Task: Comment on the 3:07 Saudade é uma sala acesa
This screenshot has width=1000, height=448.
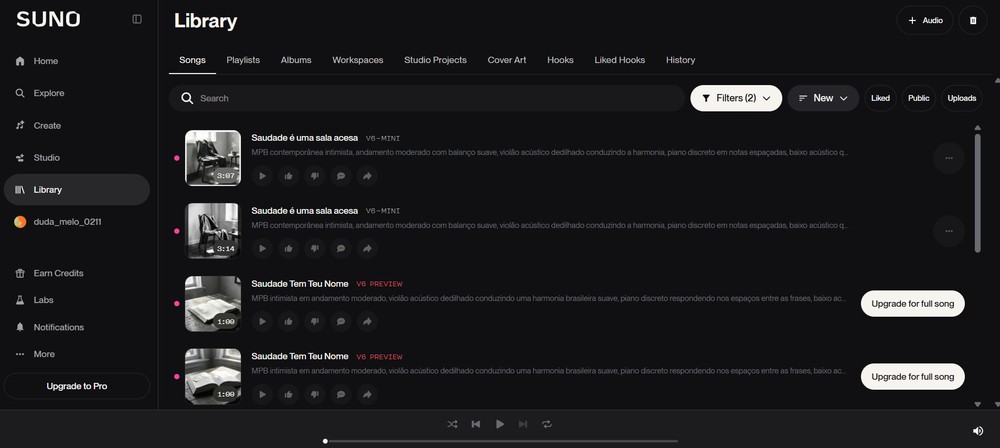Action: [x=341, y=176]
